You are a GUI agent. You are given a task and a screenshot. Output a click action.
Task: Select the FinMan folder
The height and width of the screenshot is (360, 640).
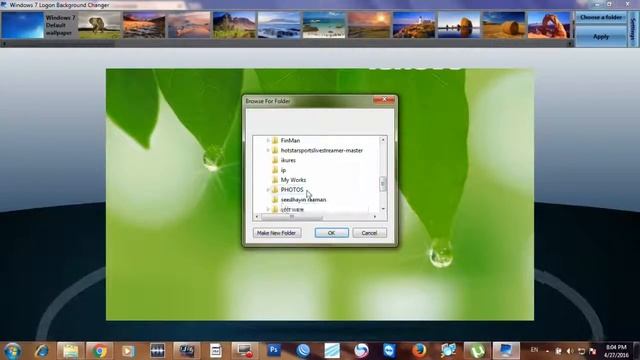click(x=290, y=140)
